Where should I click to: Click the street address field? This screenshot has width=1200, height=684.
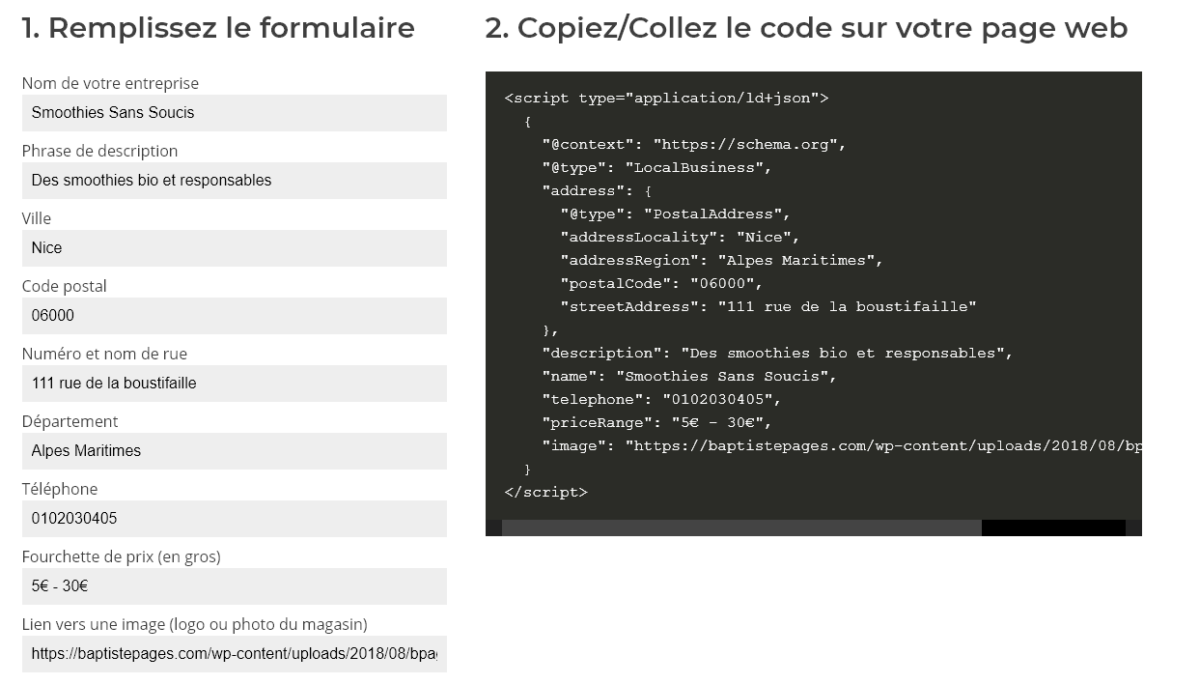(233, 383)
